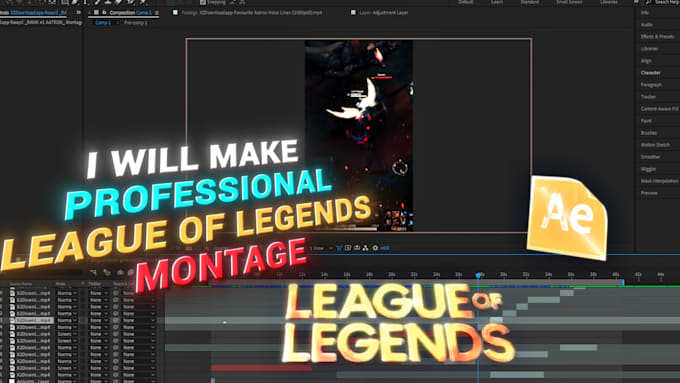Expand the Tracker panel

tap(648, 97)
